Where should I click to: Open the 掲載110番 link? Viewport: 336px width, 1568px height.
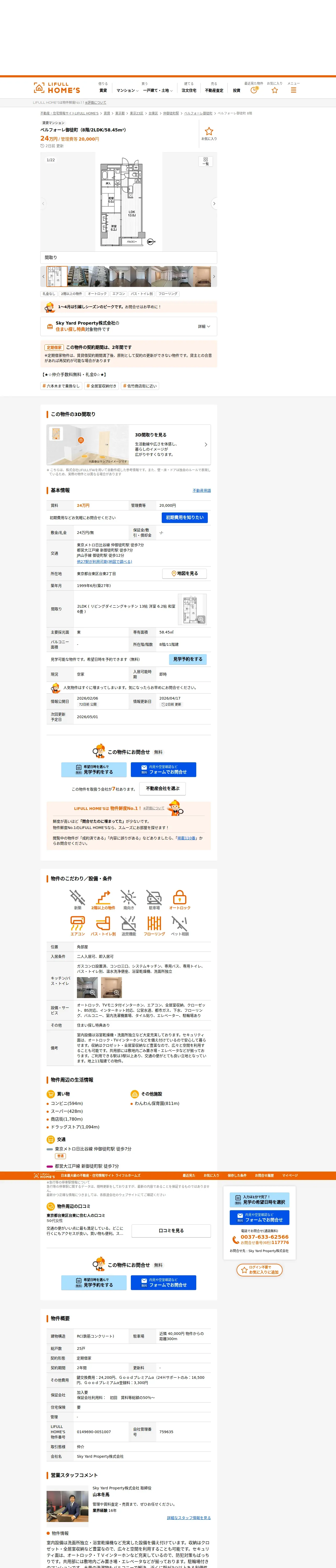tap(187, 838)
